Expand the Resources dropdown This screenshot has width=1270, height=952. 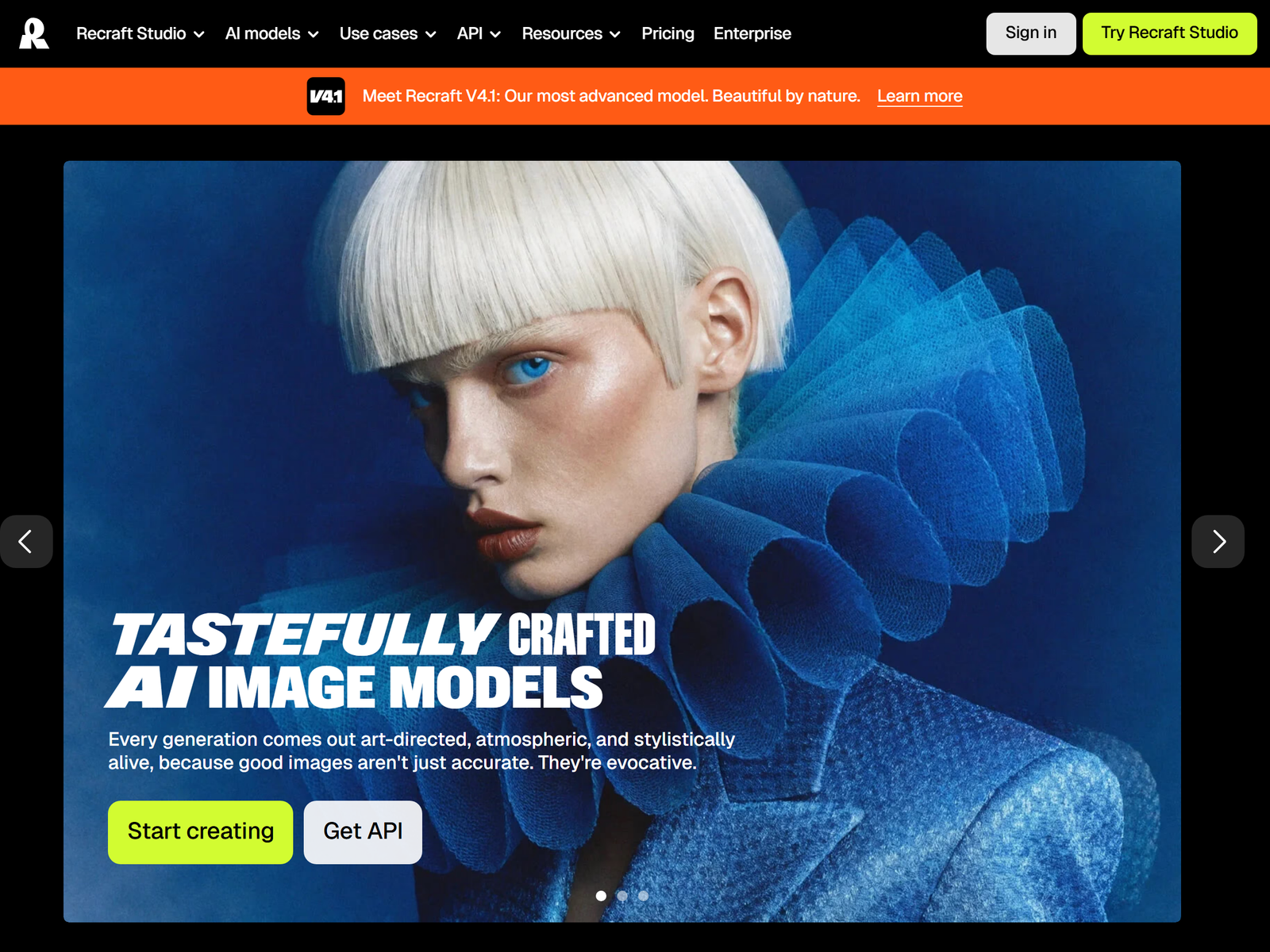pos(571,33)
